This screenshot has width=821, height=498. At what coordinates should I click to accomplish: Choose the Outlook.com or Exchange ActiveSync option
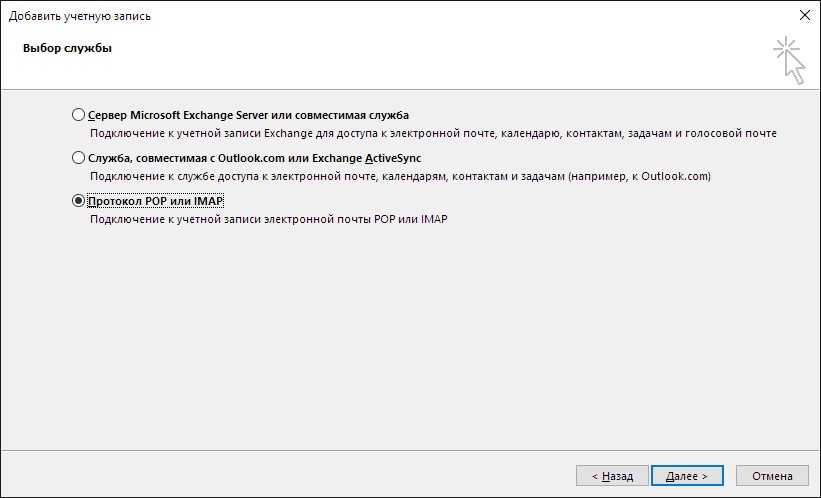(x=79, y=158)
